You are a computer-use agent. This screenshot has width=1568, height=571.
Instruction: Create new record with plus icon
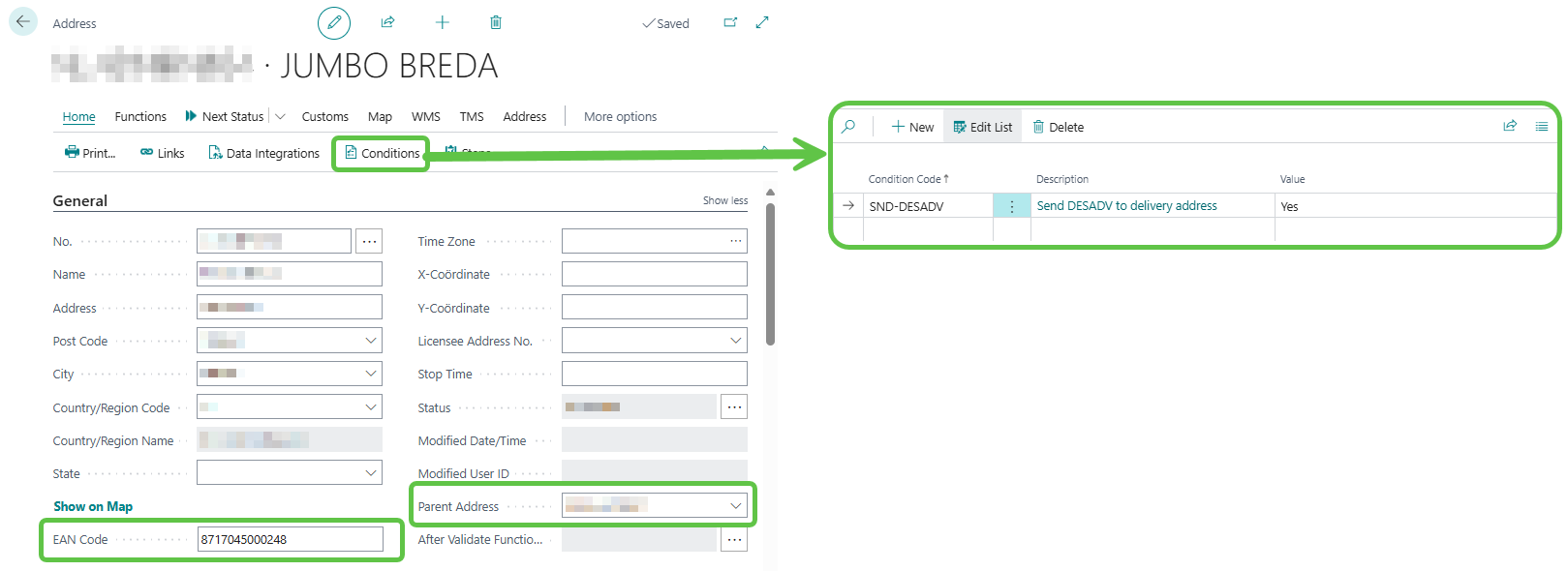(x=443, y=22)
